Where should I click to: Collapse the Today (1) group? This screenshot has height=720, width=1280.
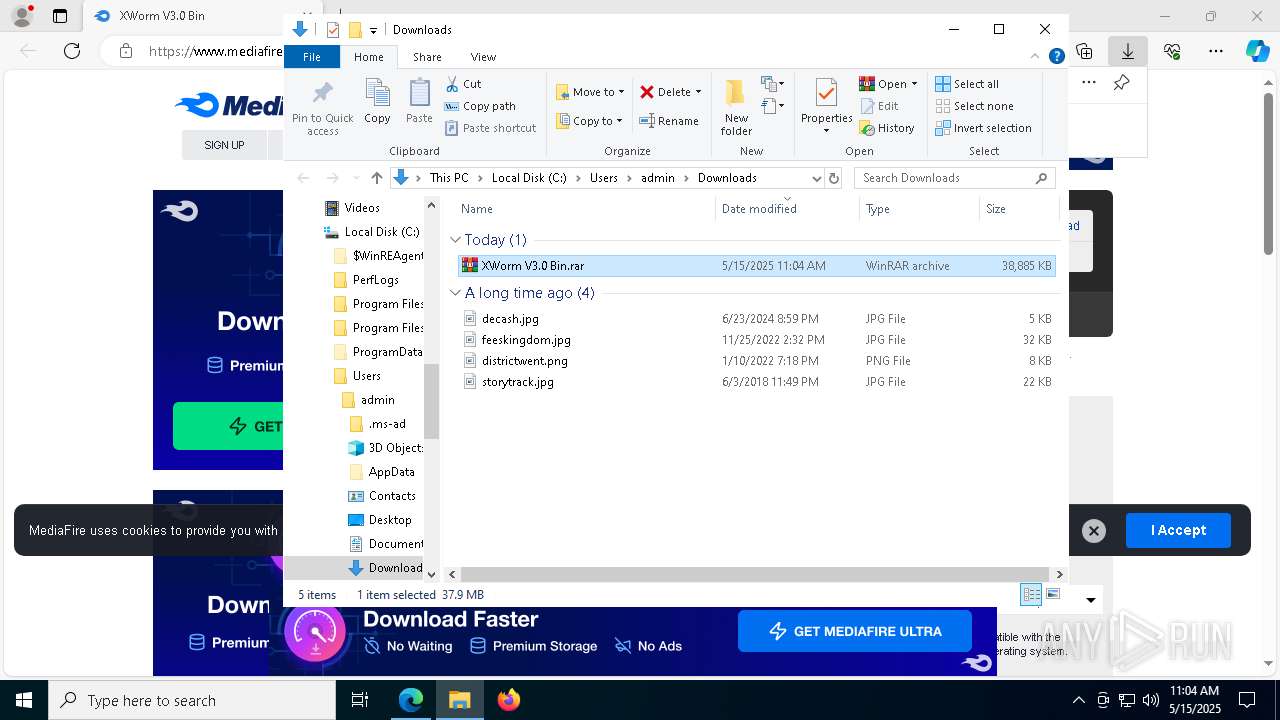455,240
